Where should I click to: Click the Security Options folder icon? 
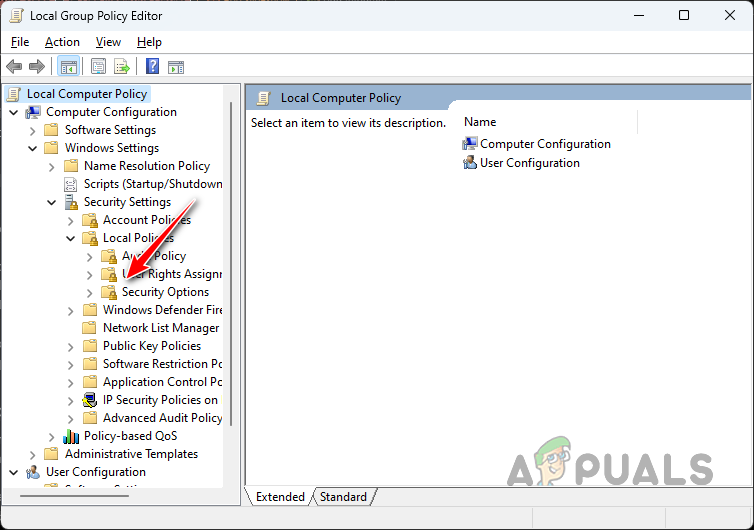click(x=109, y=292)
